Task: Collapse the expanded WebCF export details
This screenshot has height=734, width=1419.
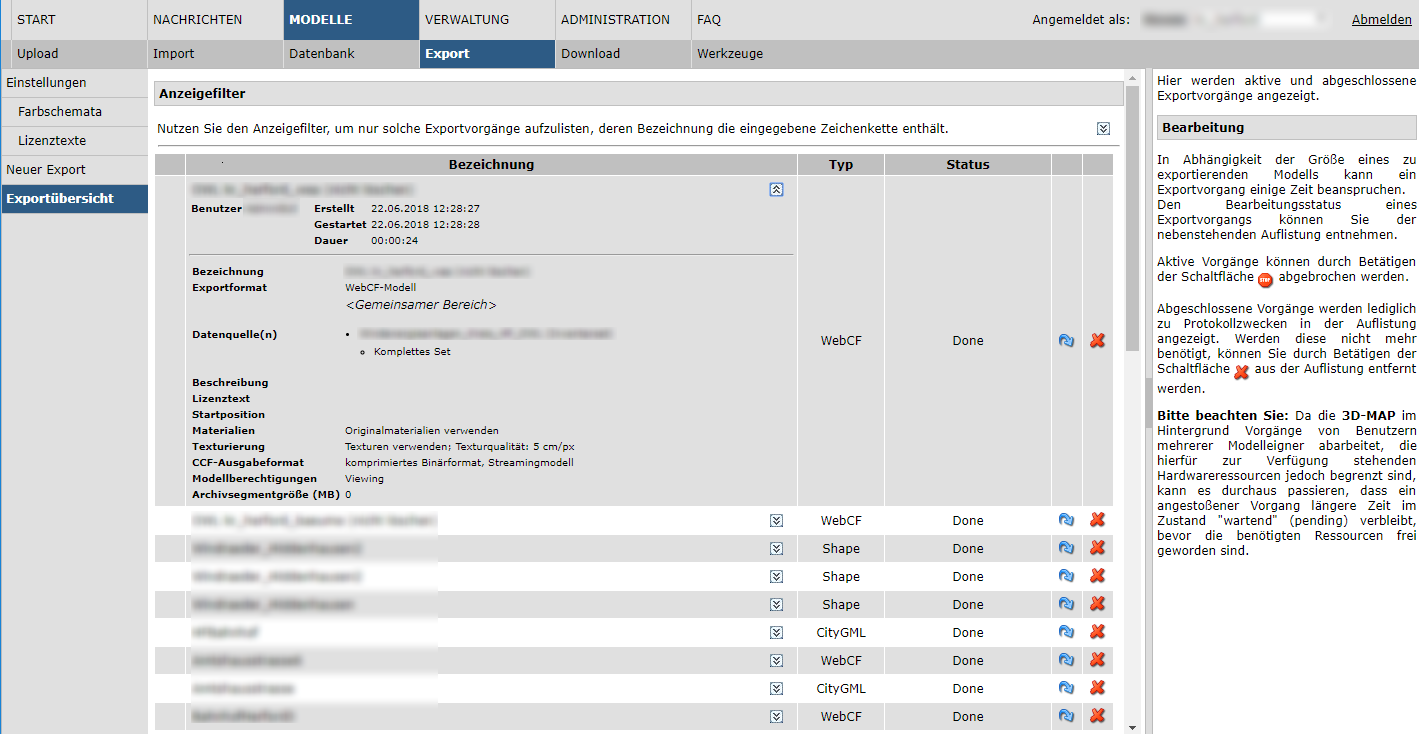Action: [x=777, y=189]
